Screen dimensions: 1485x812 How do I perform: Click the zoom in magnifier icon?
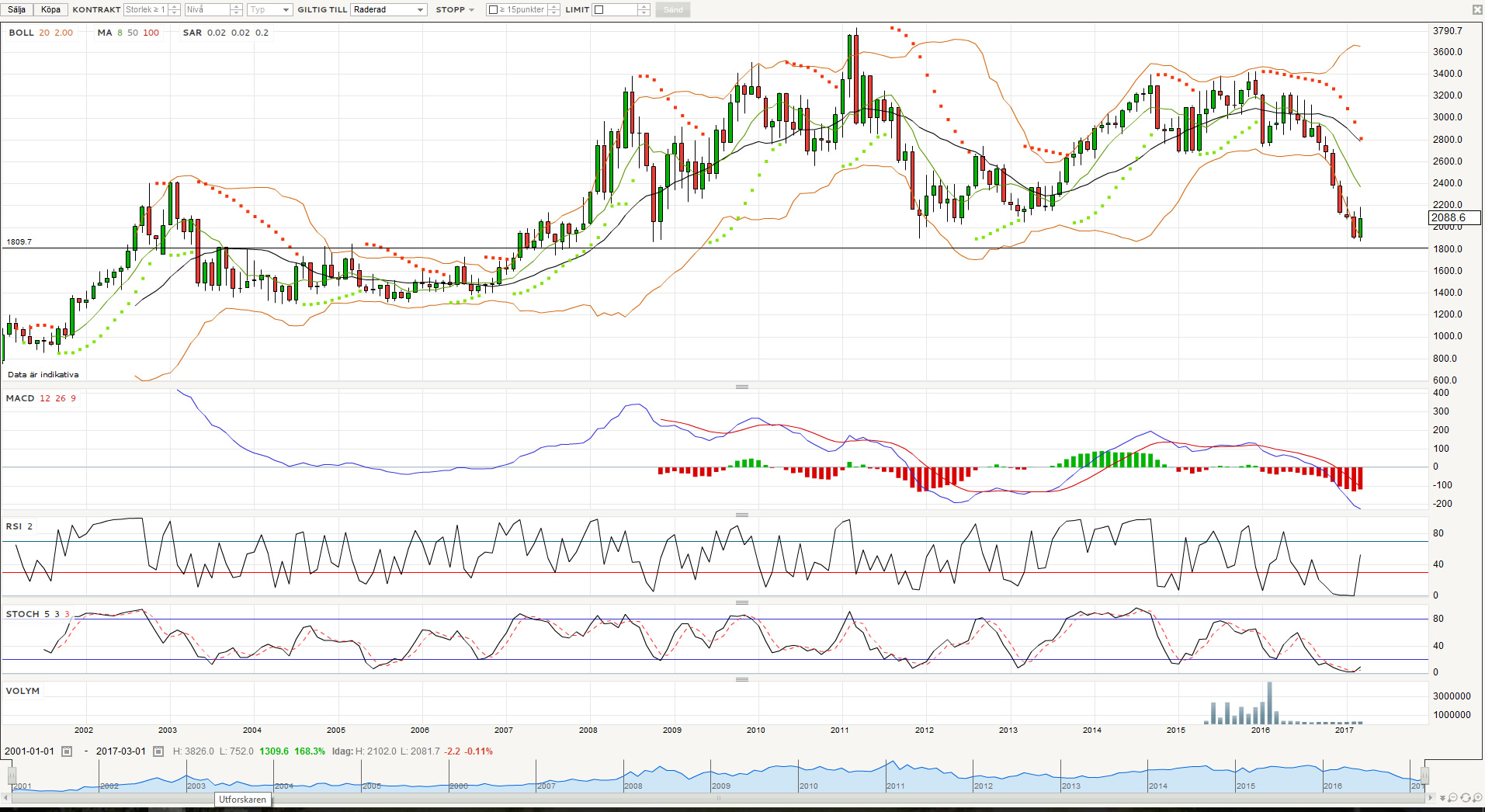[1476, 797]
